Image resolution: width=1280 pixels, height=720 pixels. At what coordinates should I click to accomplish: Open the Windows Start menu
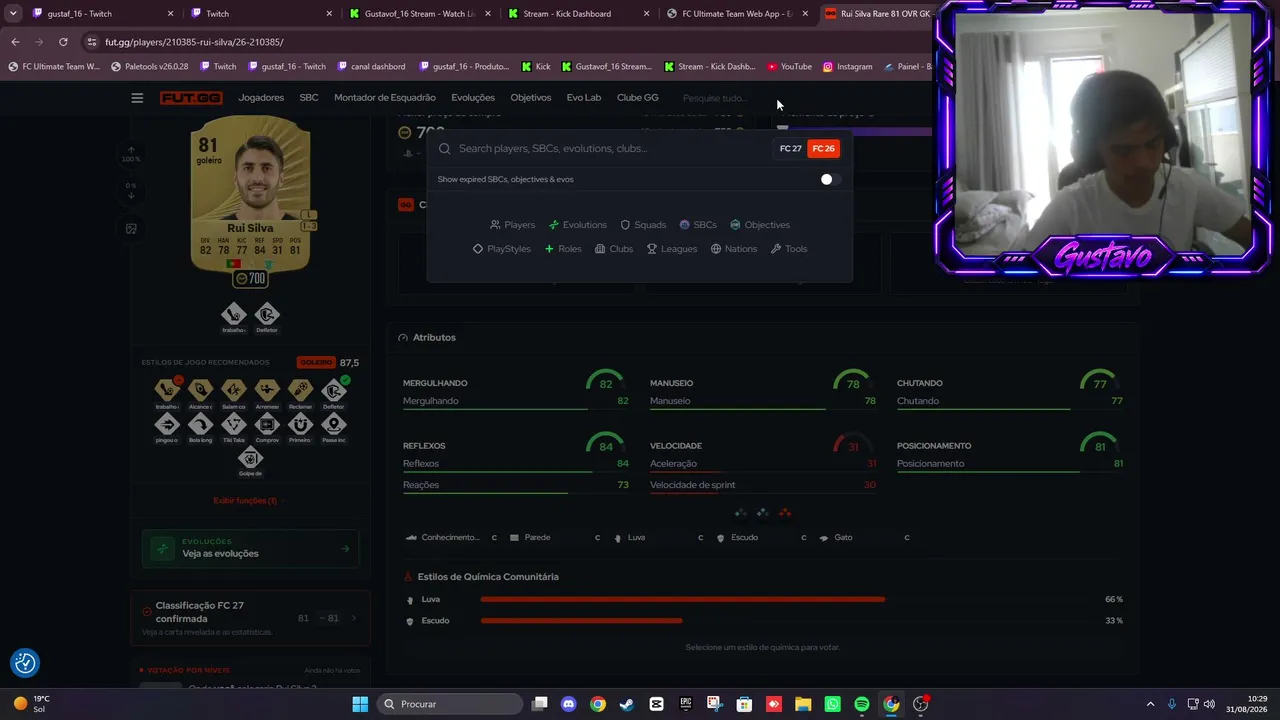coord(360,704)
